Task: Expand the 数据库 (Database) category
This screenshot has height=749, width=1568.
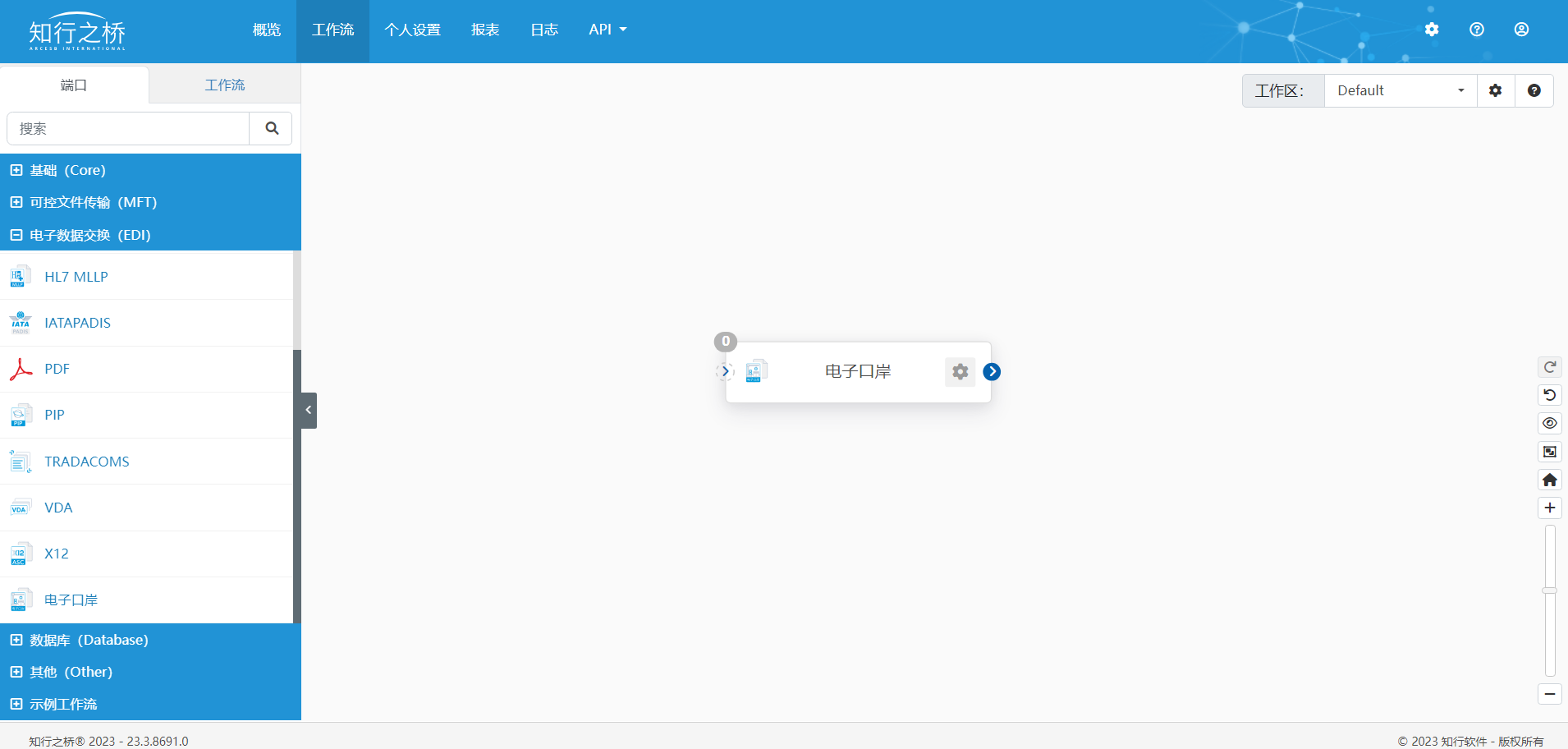Action: click(16, 640)
